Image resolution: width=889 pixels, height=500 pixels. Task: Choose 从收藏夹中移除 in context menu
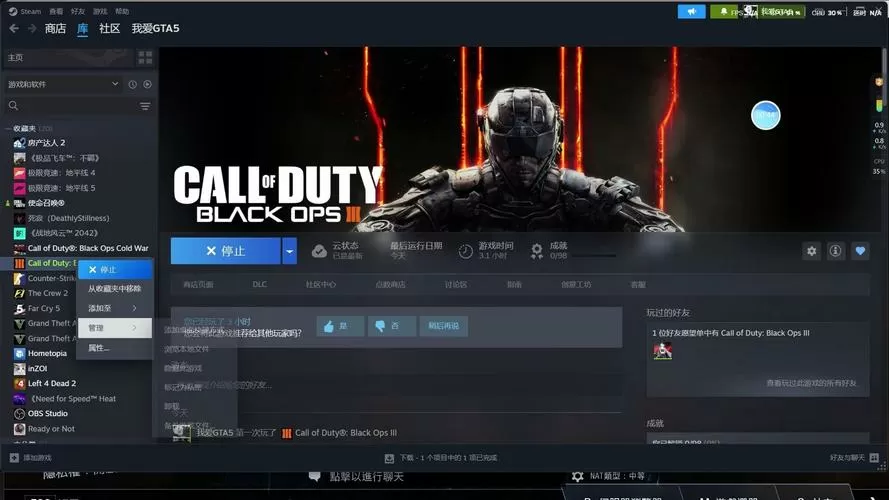[115, 289]
